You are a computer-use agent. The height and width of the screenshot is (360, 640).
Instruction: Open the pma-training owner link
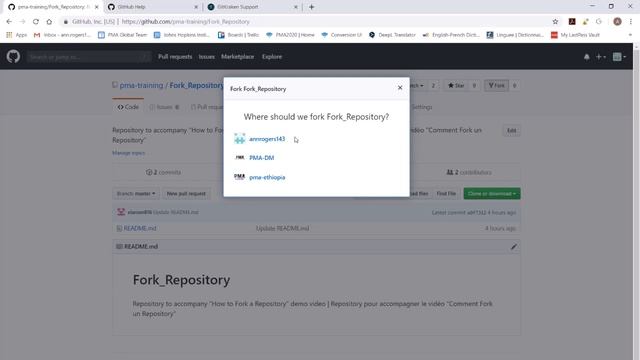[141, 85]
